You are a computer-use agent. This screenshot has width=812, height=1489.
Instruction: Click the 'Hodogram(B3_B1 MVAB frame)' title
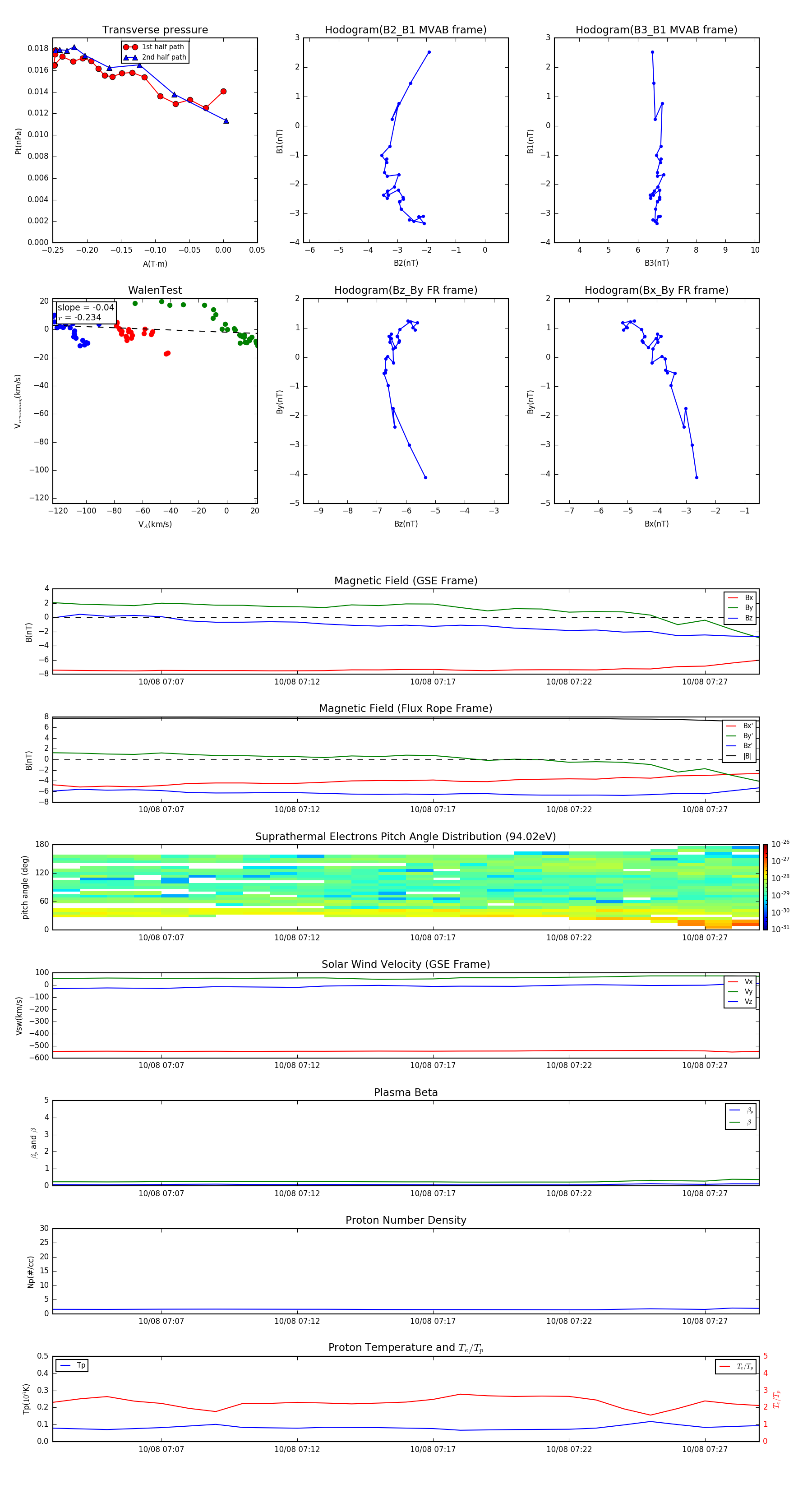[656, 29]
